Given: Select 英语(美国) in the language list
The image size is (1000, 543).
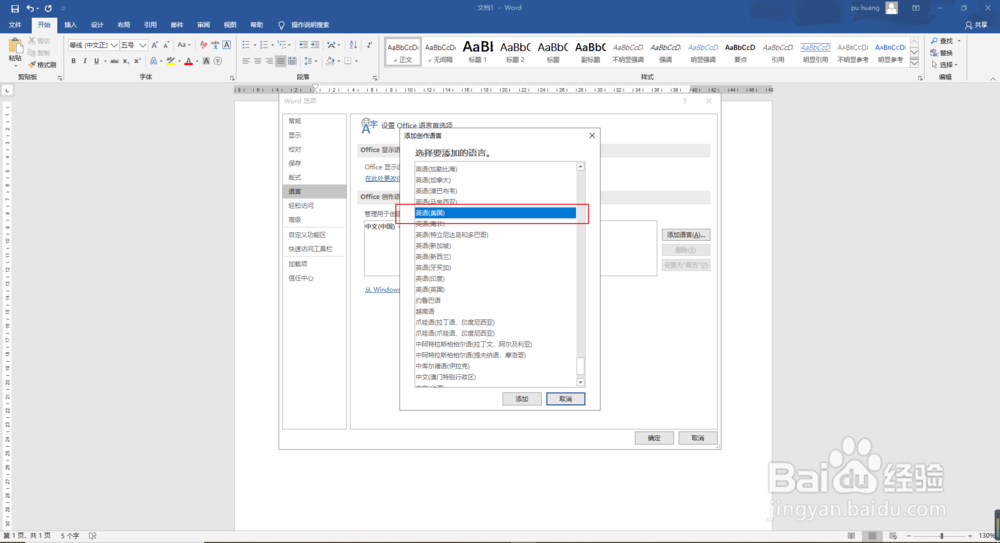Looking at the screenshot, I should (x=496, y=213).
